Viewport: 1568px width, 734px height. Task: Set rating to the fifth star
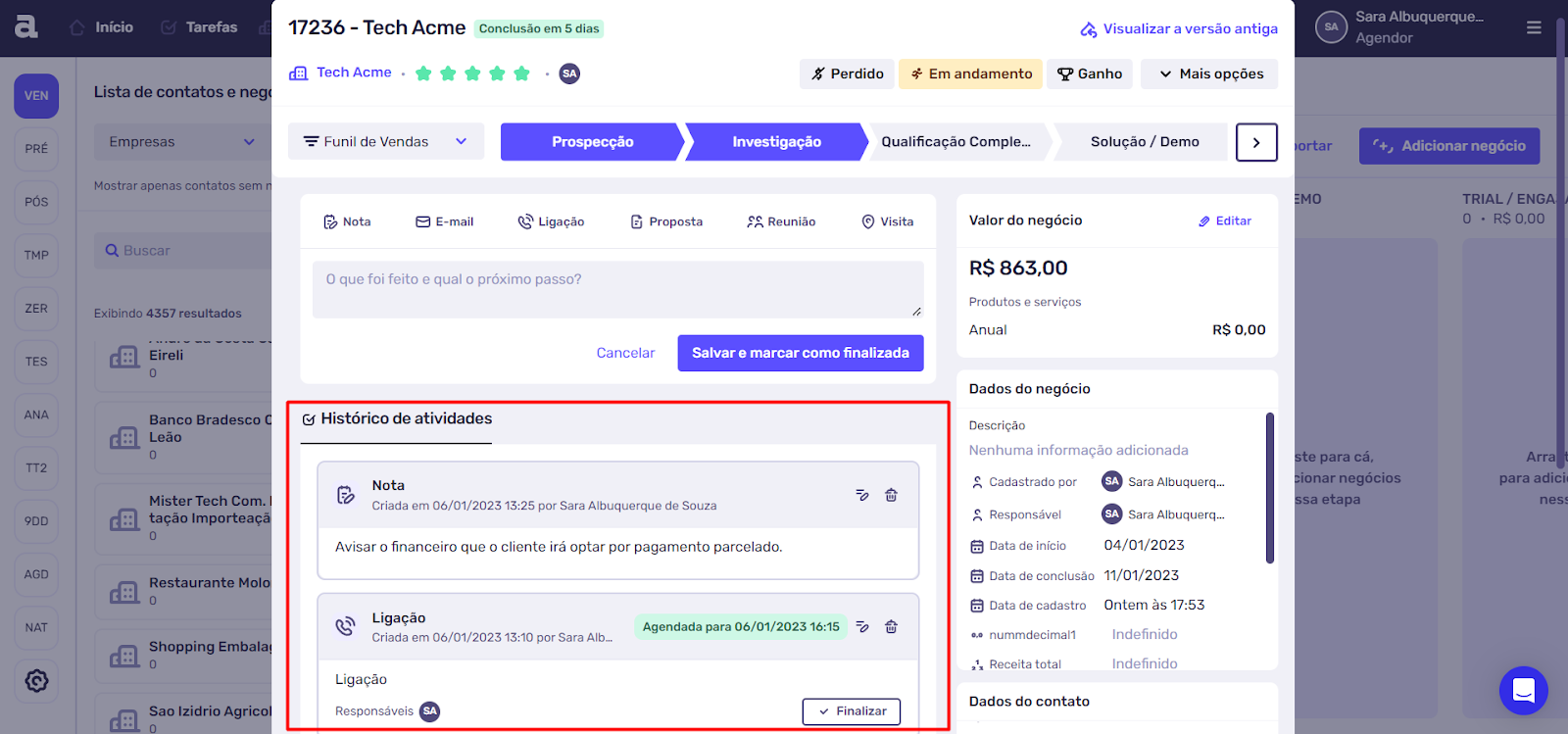click(521, 73)
